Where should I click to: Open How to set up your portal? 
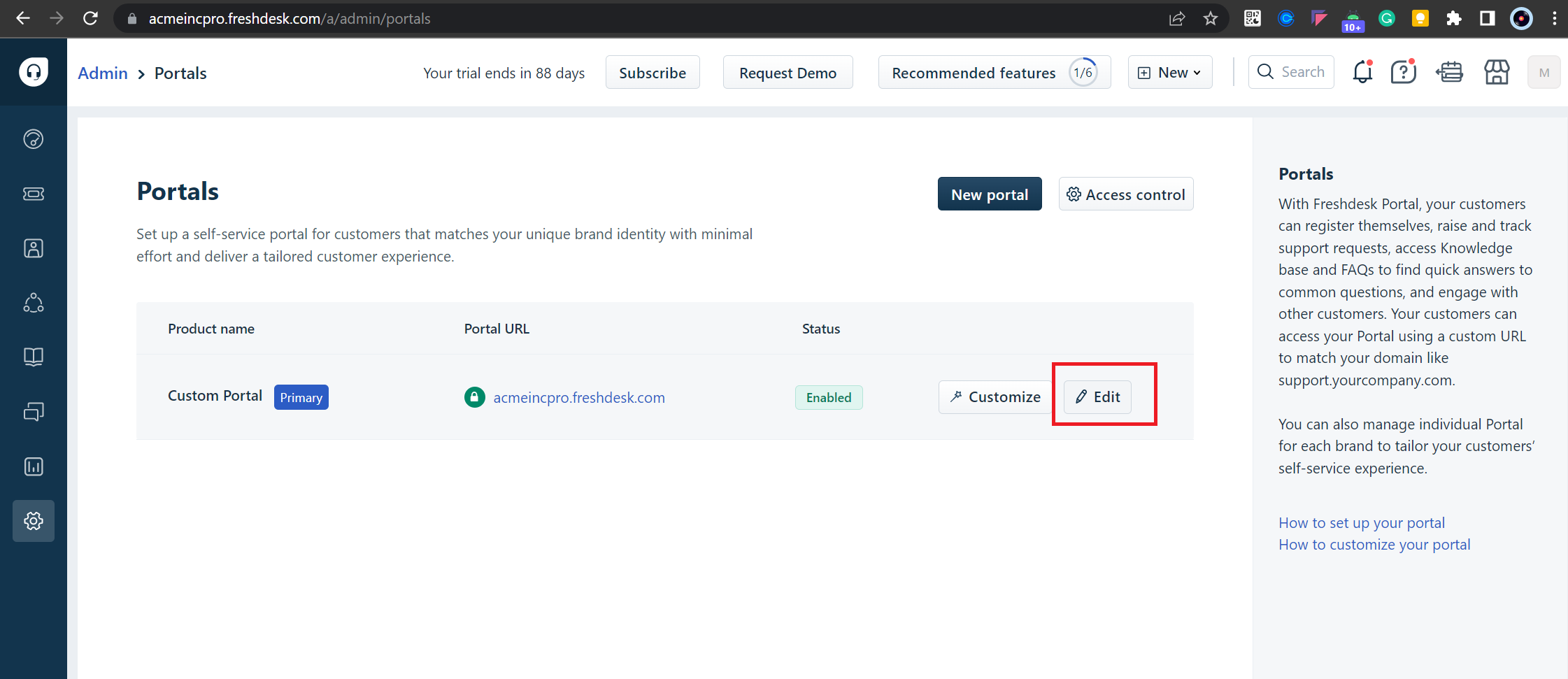click(x=1361, y=522)
